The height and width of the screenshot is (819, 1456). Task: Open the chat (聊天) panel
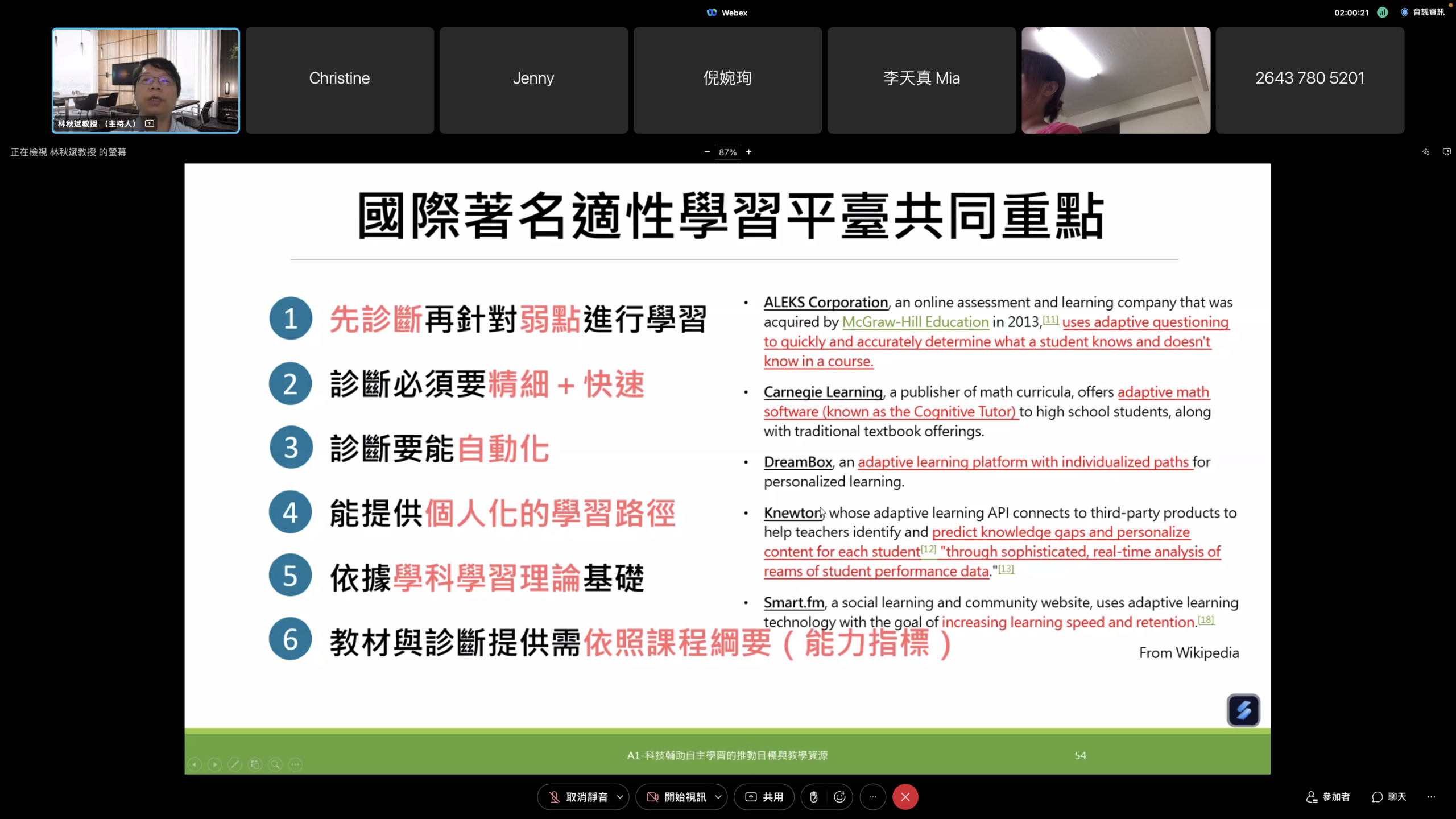[x=1389, y=797]
